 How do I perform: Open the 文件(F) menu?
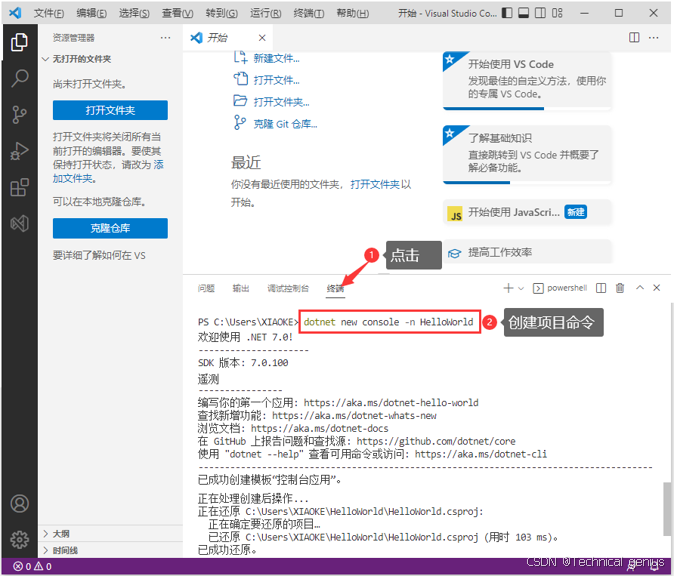pyautogui.click(x=49, y=13)
